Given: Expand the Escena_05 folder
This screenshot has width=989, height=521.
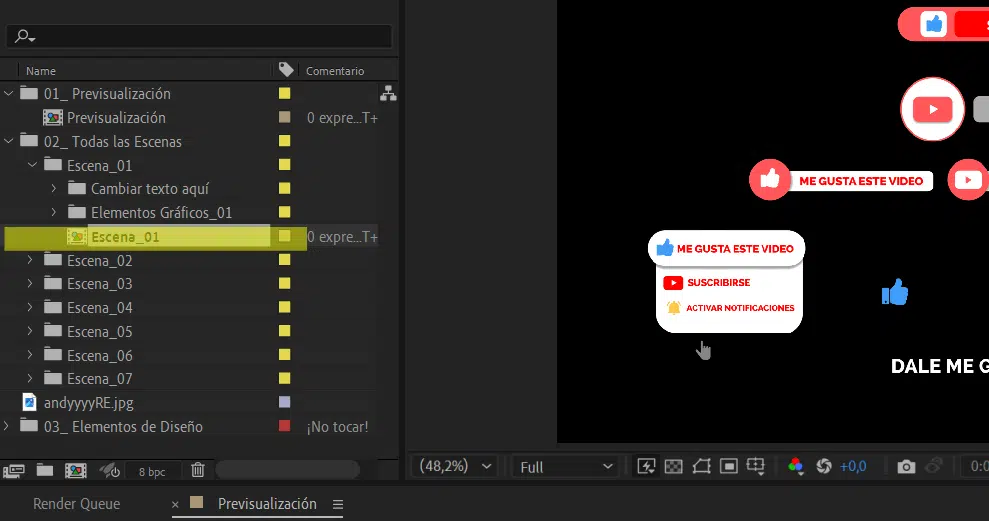Looking at the screenshot, I should click(x=30, y=331).
